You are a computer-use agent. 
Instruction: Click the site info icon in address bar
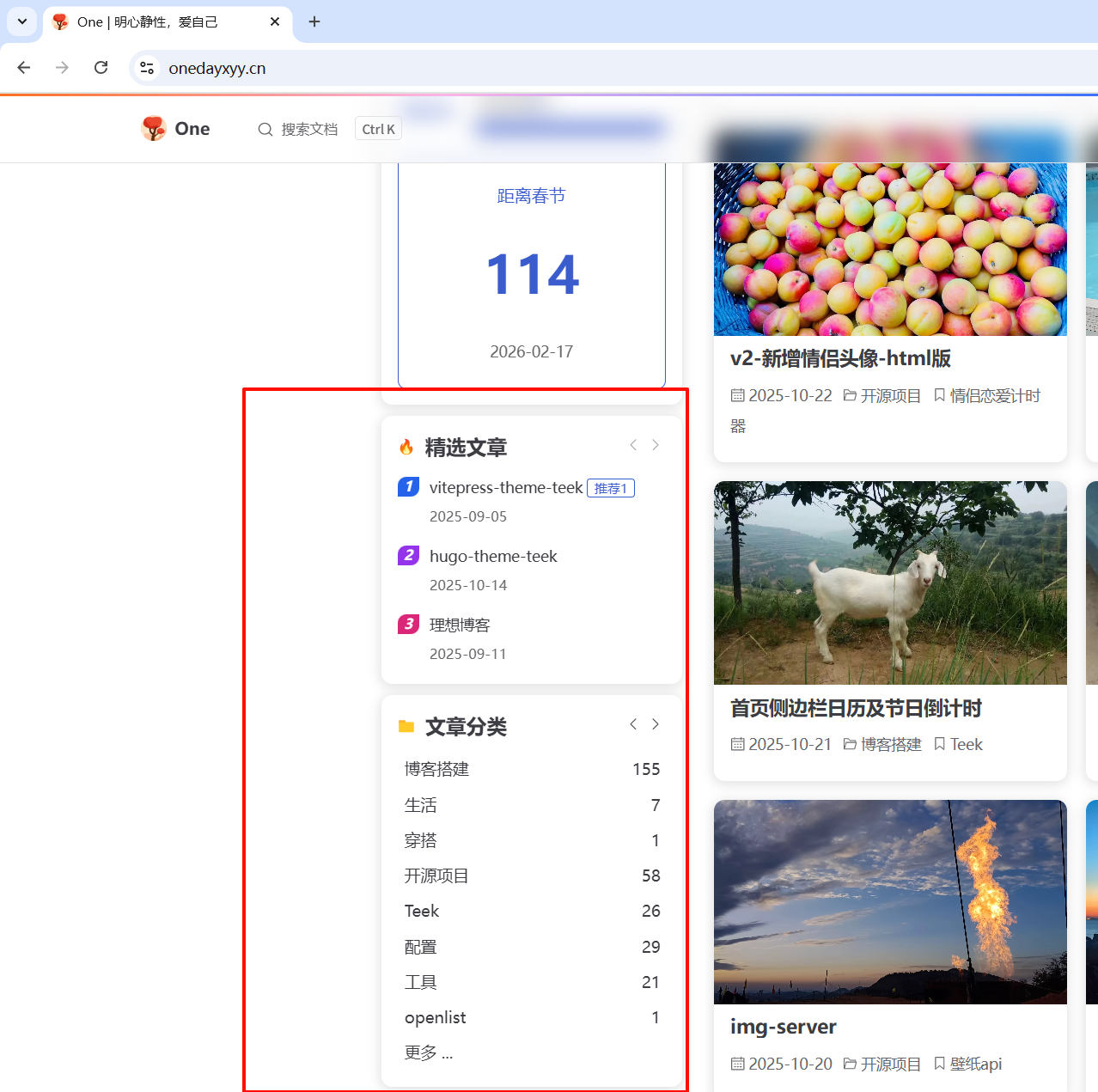pos(147,68)
